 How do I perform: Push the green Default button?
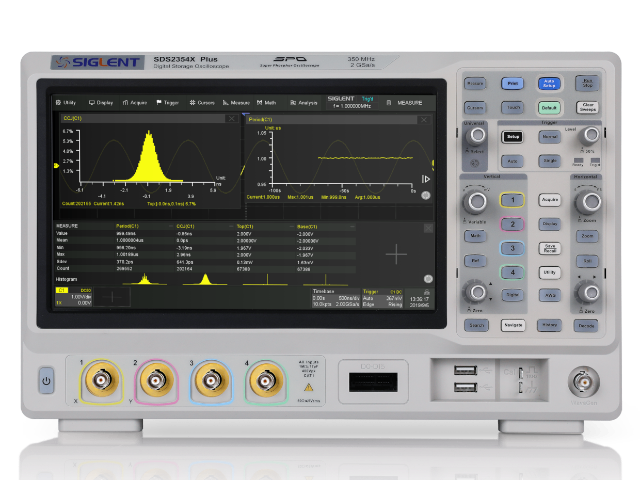(x=549, y=108)
